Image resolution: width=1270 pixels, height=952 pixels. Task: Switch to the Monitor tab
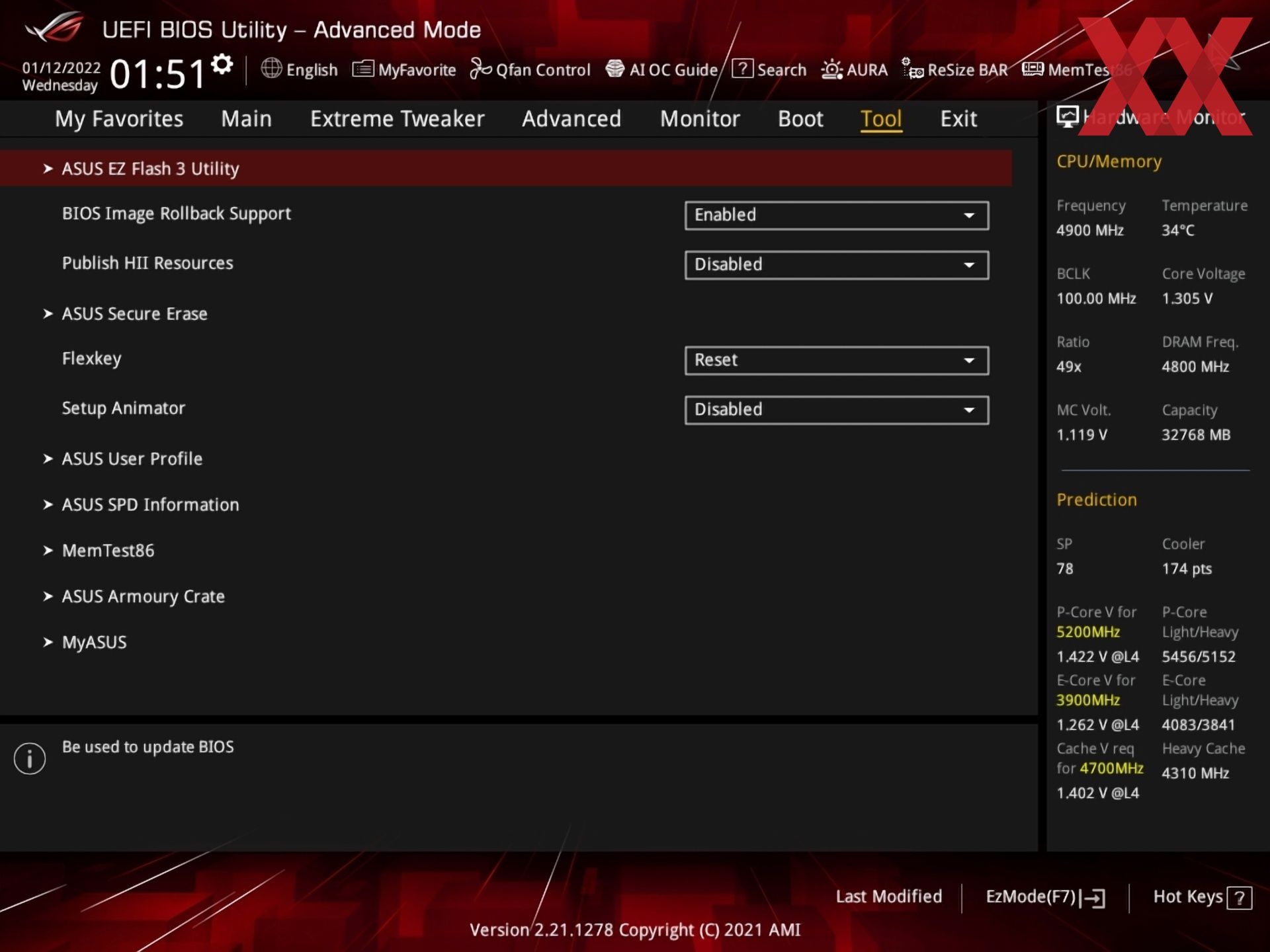pyautogui.click(x=700, y=119)
